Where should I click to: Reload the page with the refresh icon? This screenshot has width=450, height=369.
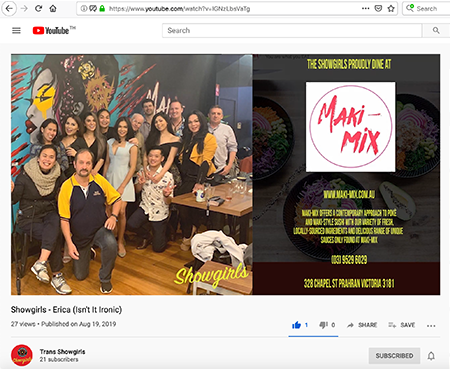(x=38, y=9)
